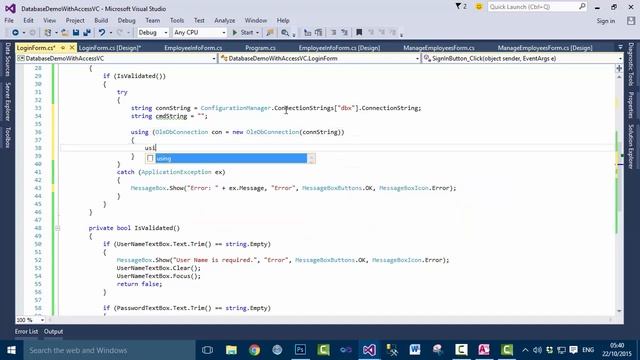
Task: Open the Help menu
Action: [283, 20]
